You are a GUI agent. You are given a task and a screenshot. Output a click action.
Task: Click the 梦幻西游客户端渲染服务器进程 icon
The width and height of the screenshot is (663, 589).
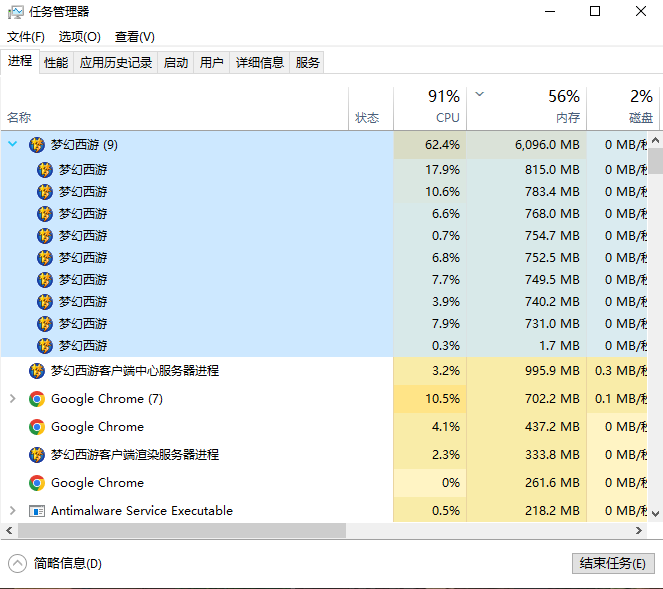(x=37, y=455)
